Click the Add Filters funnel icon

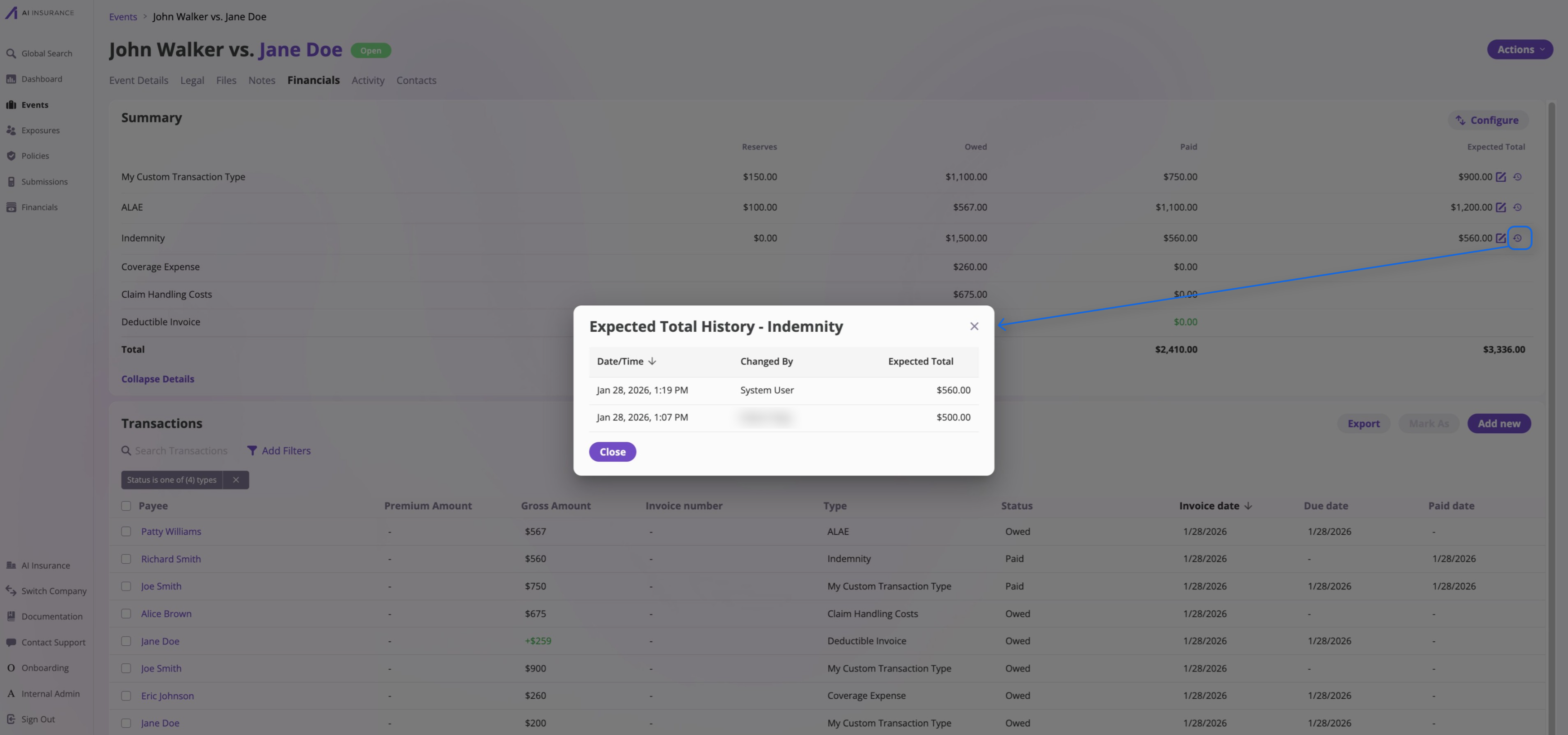point(252,450)
